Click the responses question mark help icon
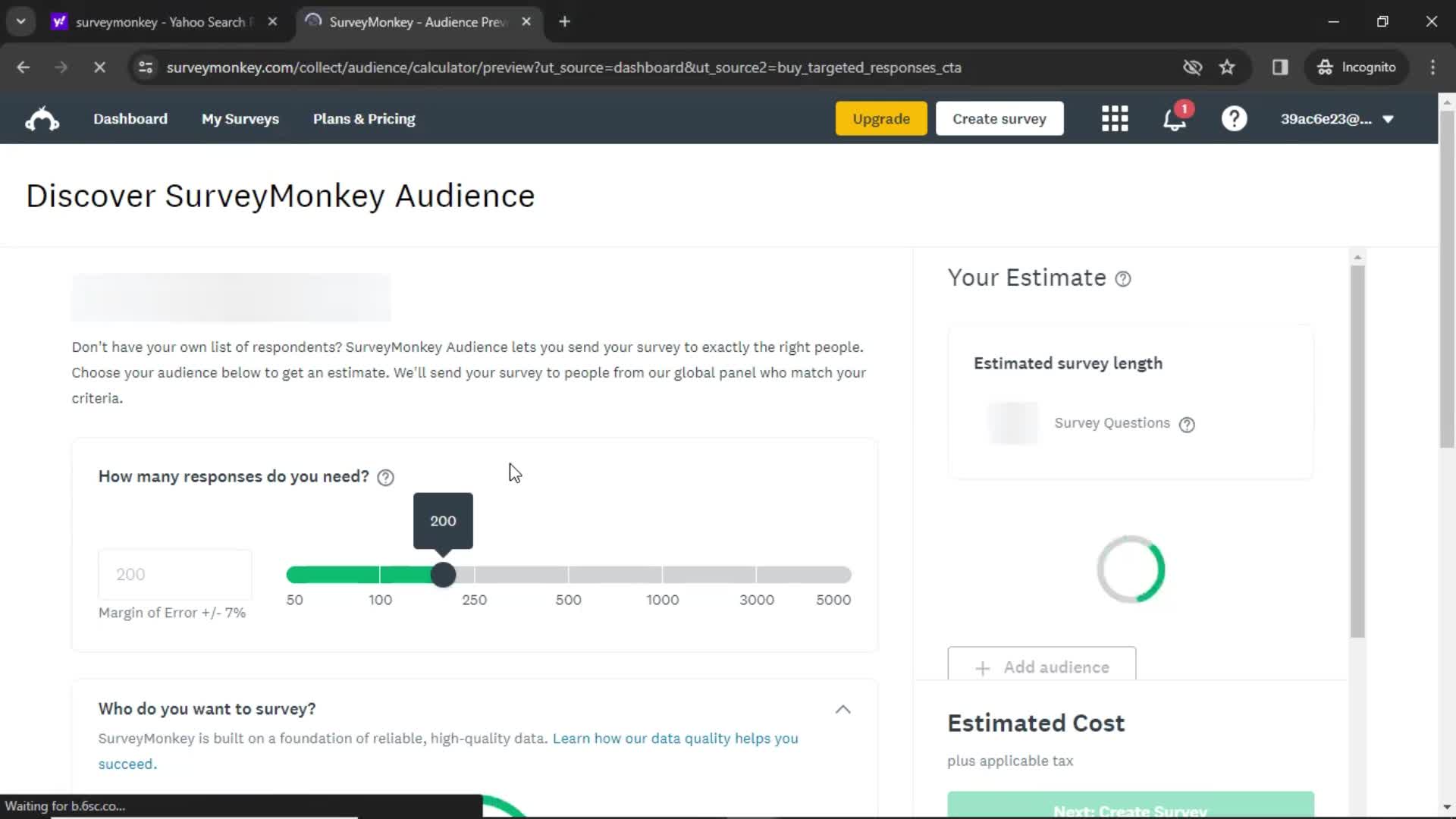The width and height of the screenshot is (1456, 819). (386, 477)
